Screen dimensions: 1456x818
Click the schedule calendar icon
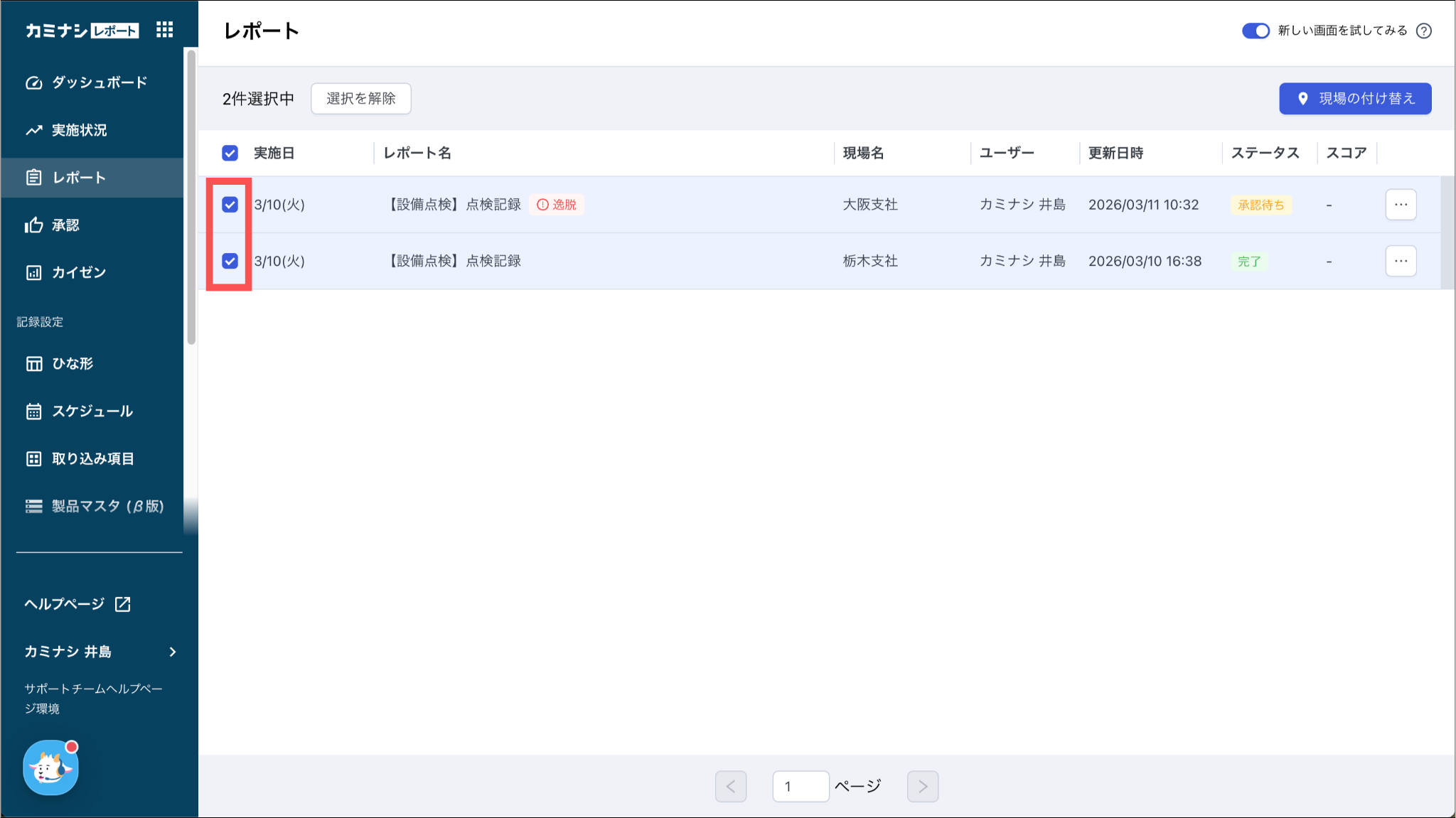33,411
